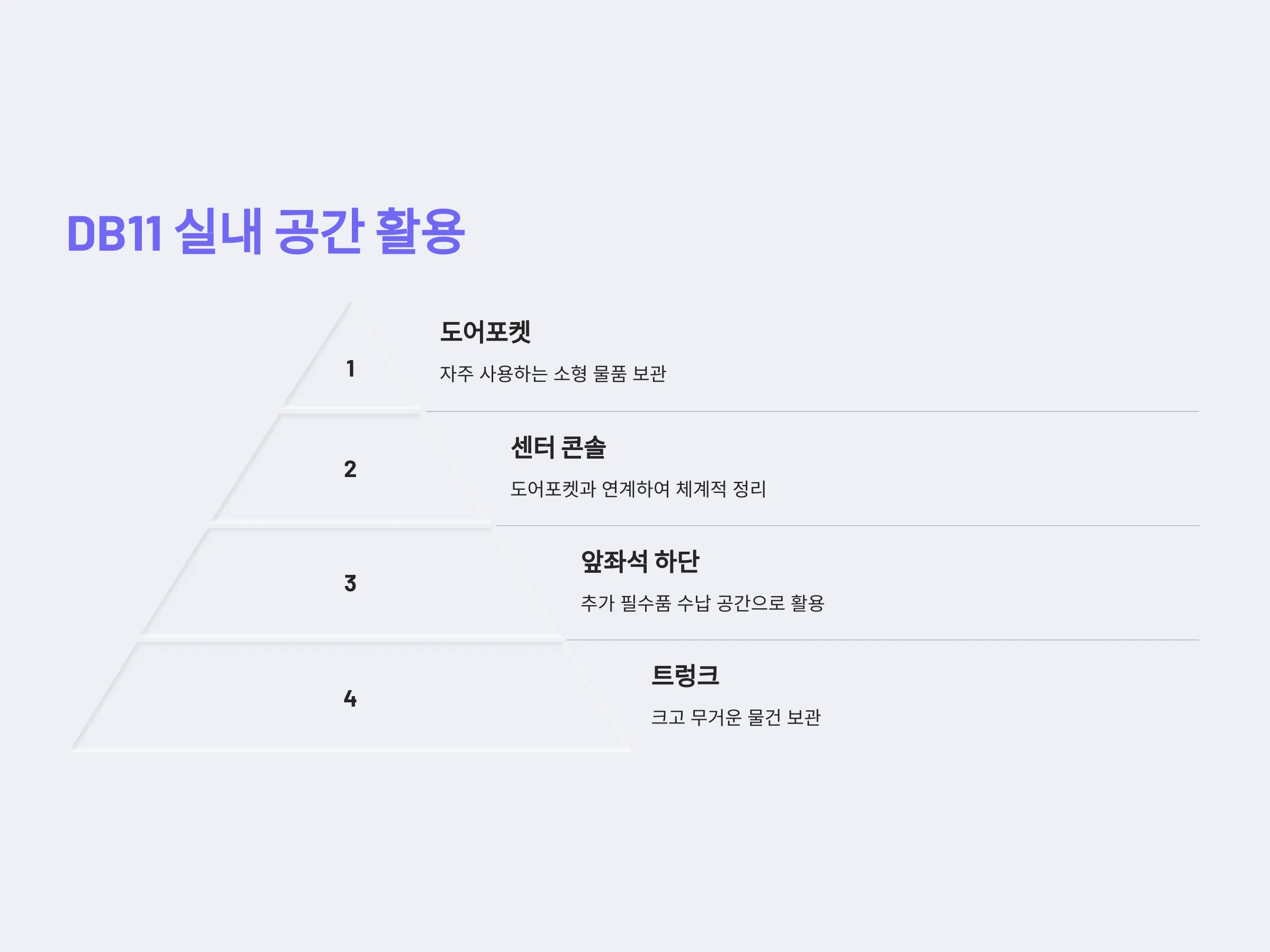Click the word 'DB11' in the title
The width and height of the screenshot is (1270, 952).
tap(114, 234)
